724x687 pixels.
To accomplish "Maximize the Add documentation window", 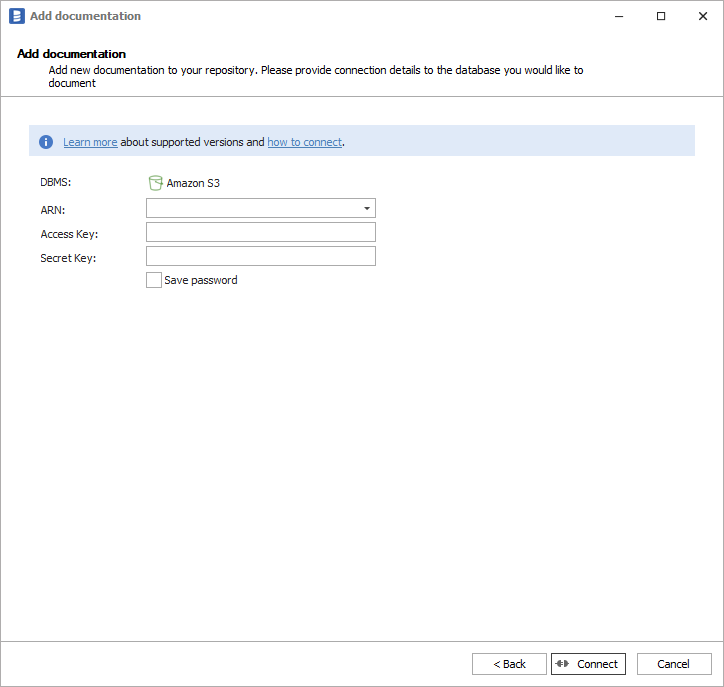I will (661, 16).
